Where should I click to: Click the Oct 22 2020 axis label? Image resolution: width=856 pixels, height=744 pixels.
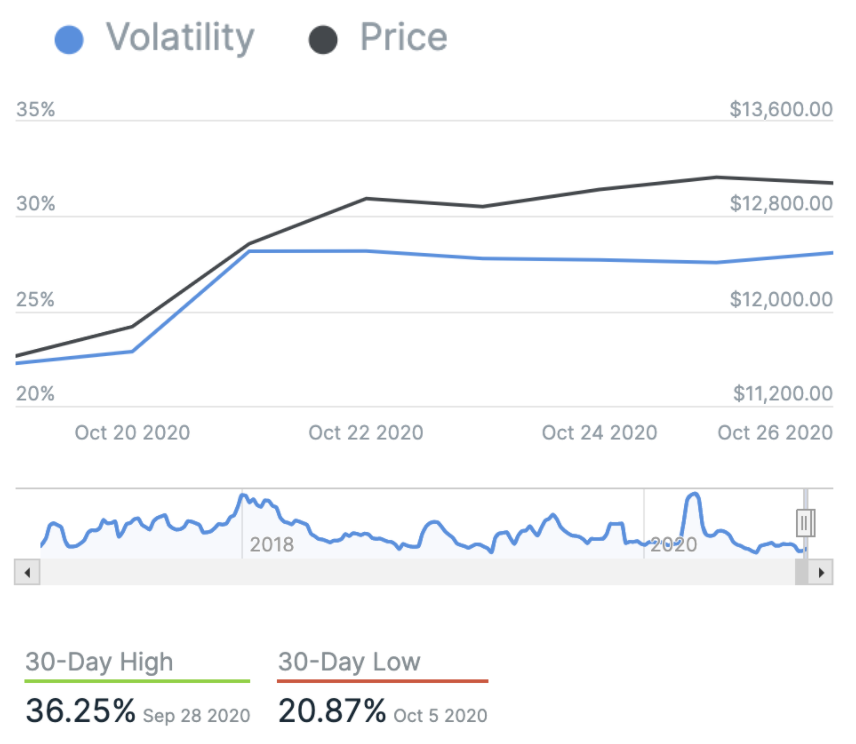[x=366, y=433]
